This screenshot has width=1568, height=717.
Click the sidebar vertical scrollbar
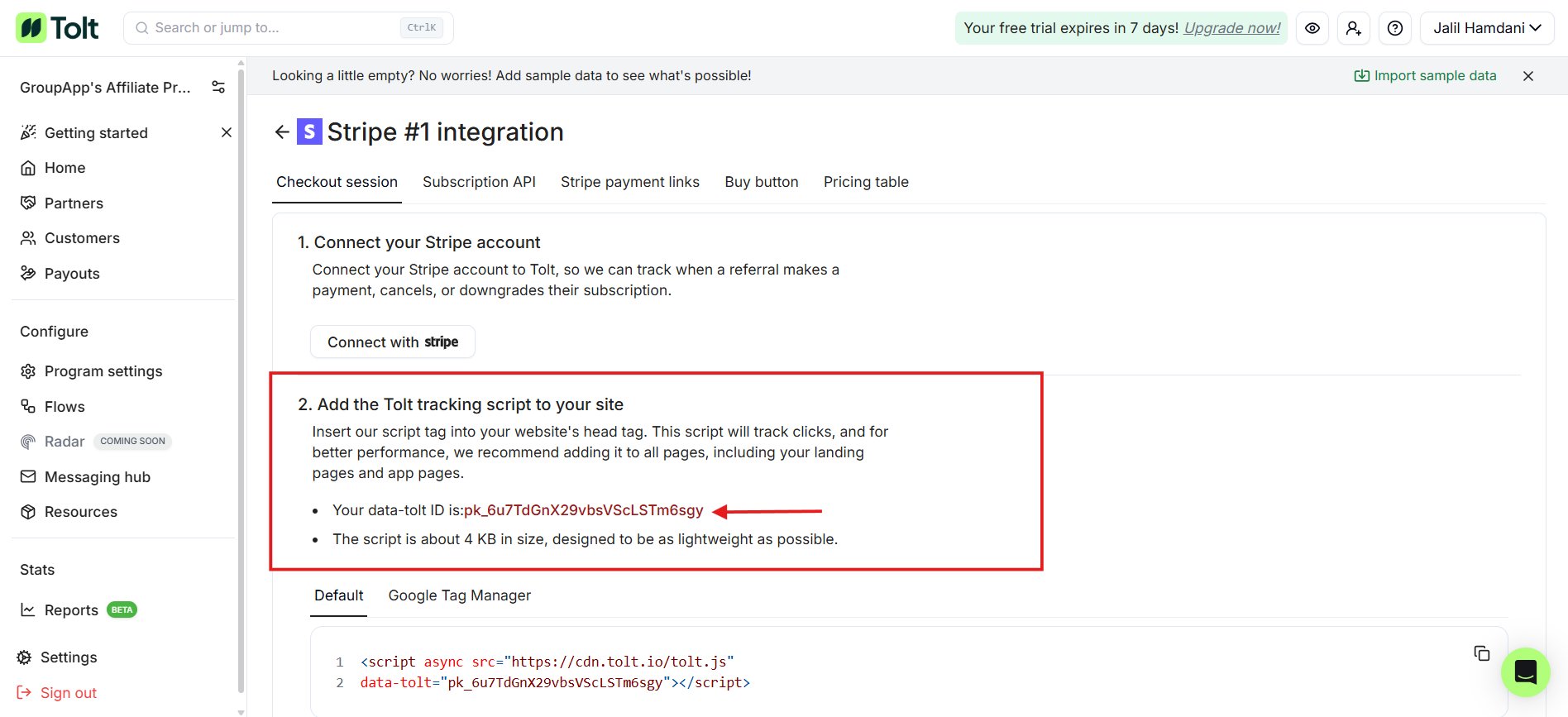tap(241, 372)
